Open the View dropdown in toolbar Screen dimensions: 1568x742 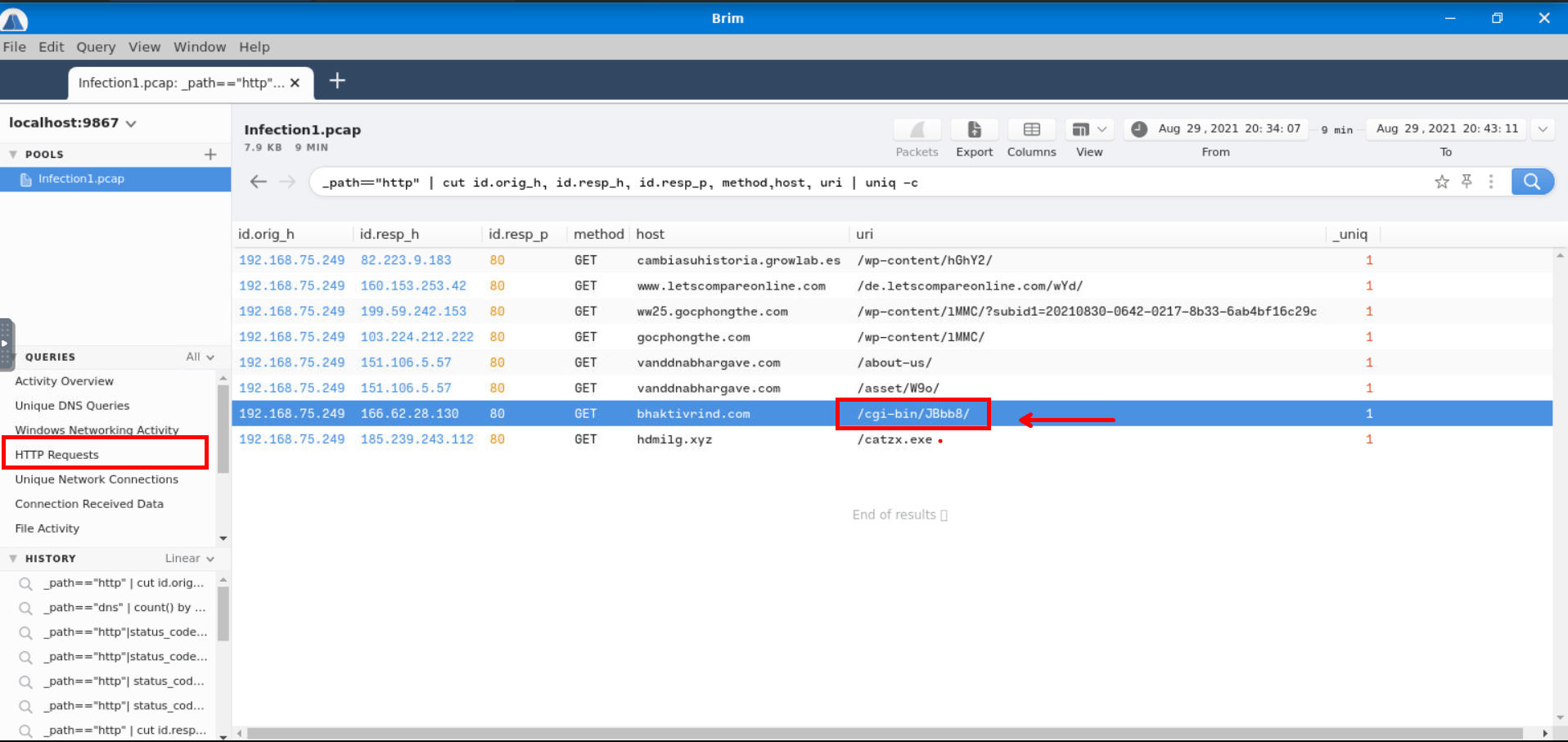click(x=1089, y=130)
